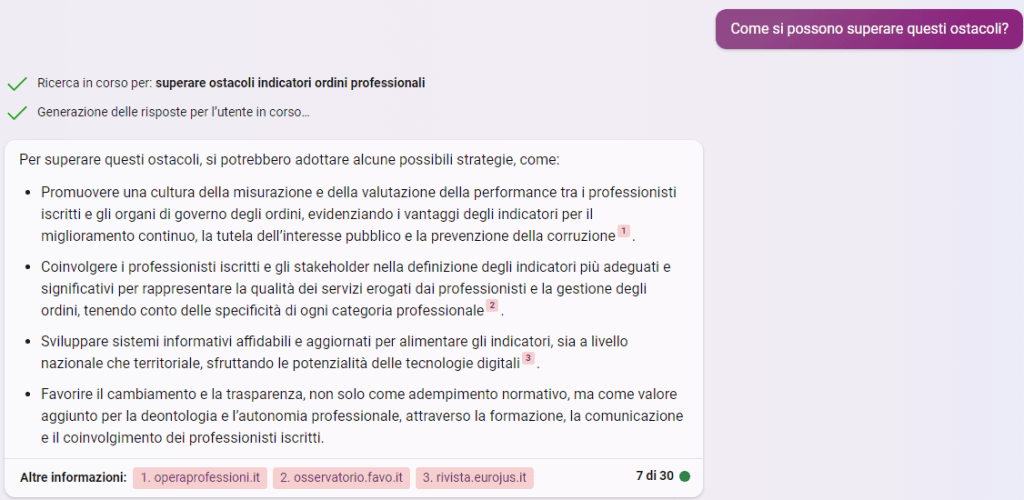Click the green checkmark beside the search query status
The width and height of the screenshot is (1024, 500).
16,84
